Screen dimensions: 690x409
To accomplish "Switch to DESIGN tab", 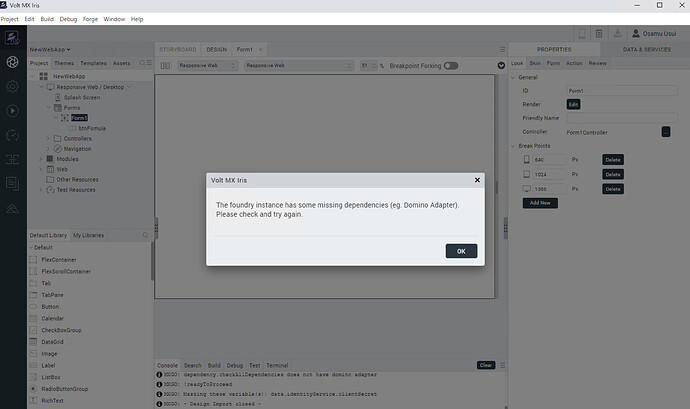I will pos(217,49).
